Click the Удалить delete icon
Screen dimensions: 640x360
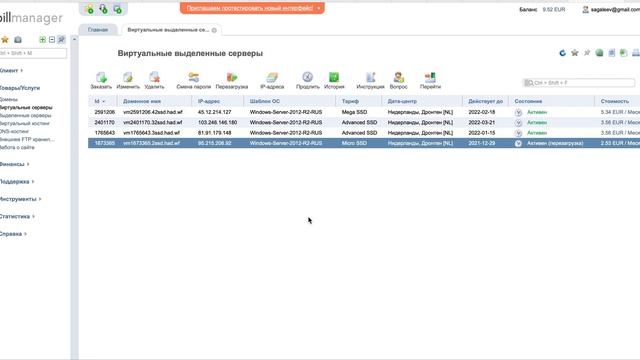tap(154, 77)
